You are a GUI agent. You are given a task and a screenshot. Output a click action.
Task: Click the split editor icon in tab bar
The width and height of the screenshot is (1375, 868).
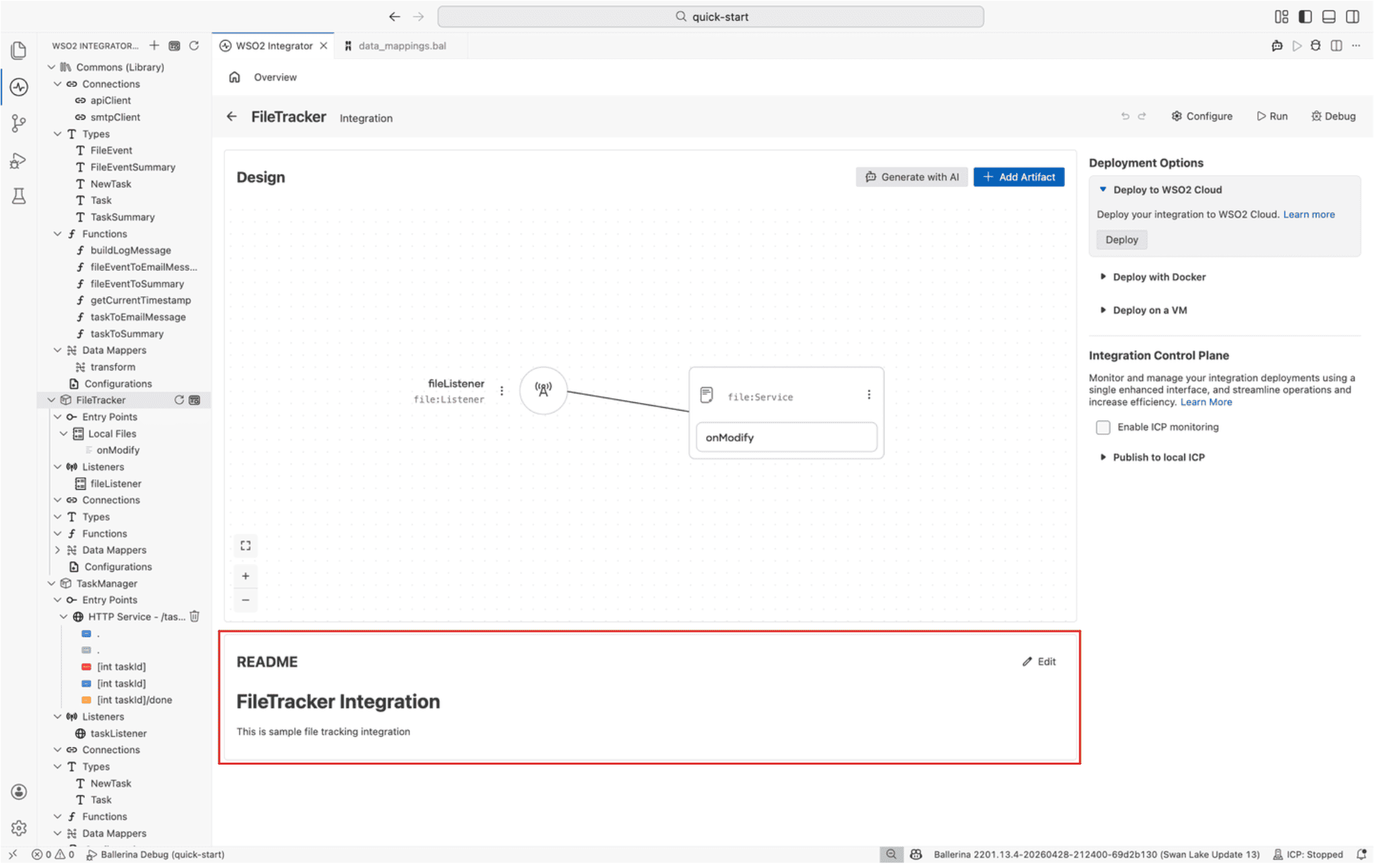pos(1336,45)
